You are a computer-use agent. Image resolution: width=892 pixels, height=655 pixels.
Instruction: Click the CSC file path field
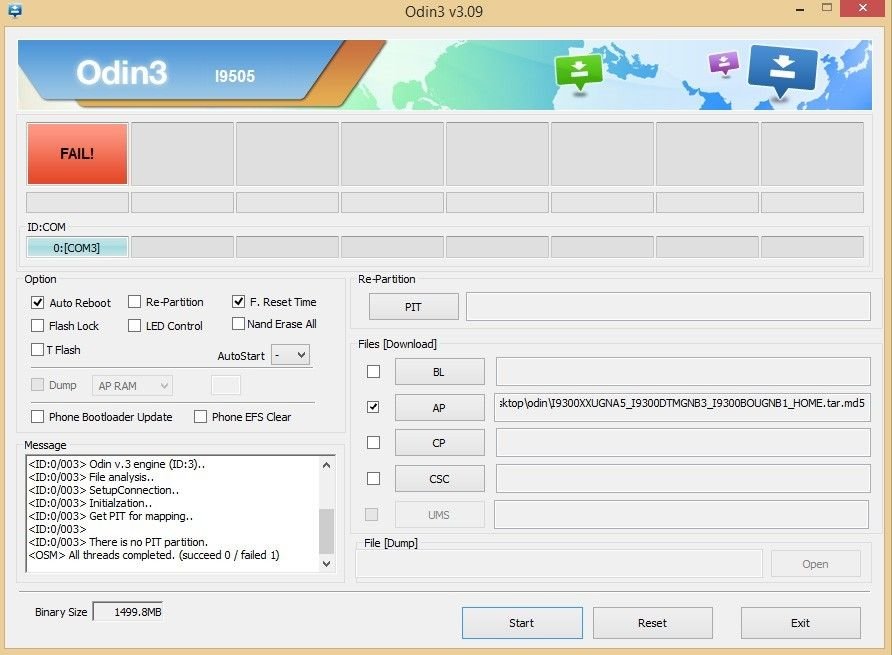683,479
